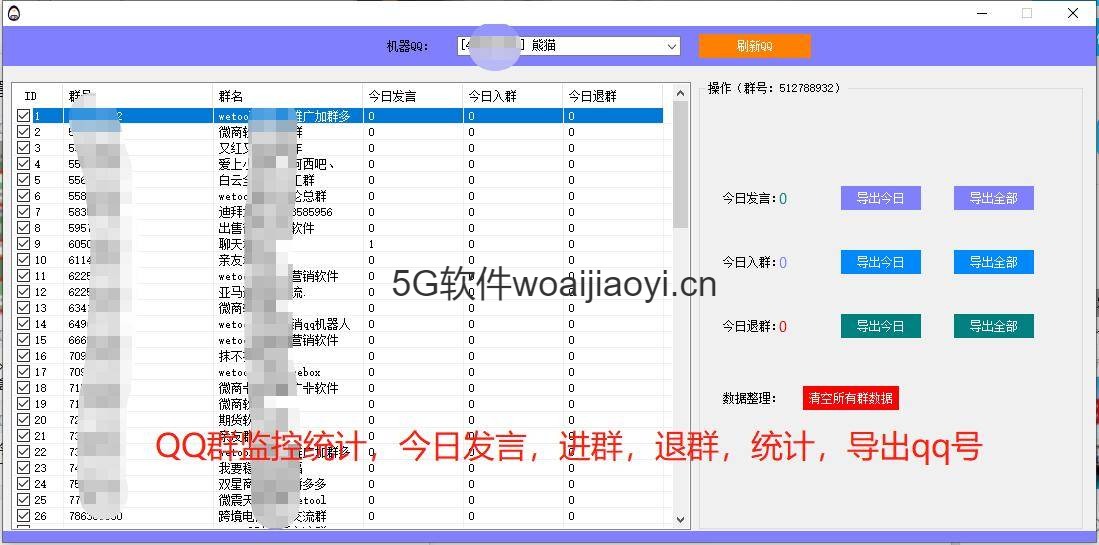Screen dimensions: 1099x545
Task: Toggle the checkbox for row ID 20
Action: pos(23,420)
